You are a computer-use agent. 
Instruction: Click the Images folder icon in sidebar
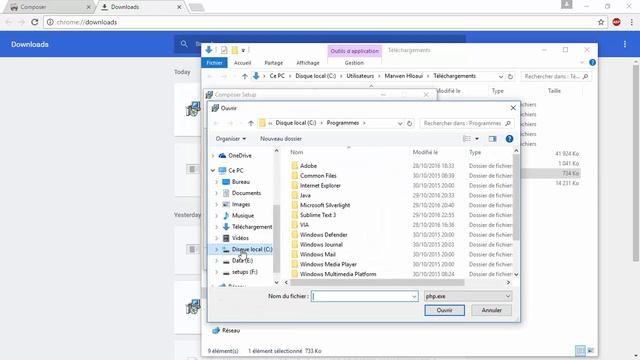[226, 204]
